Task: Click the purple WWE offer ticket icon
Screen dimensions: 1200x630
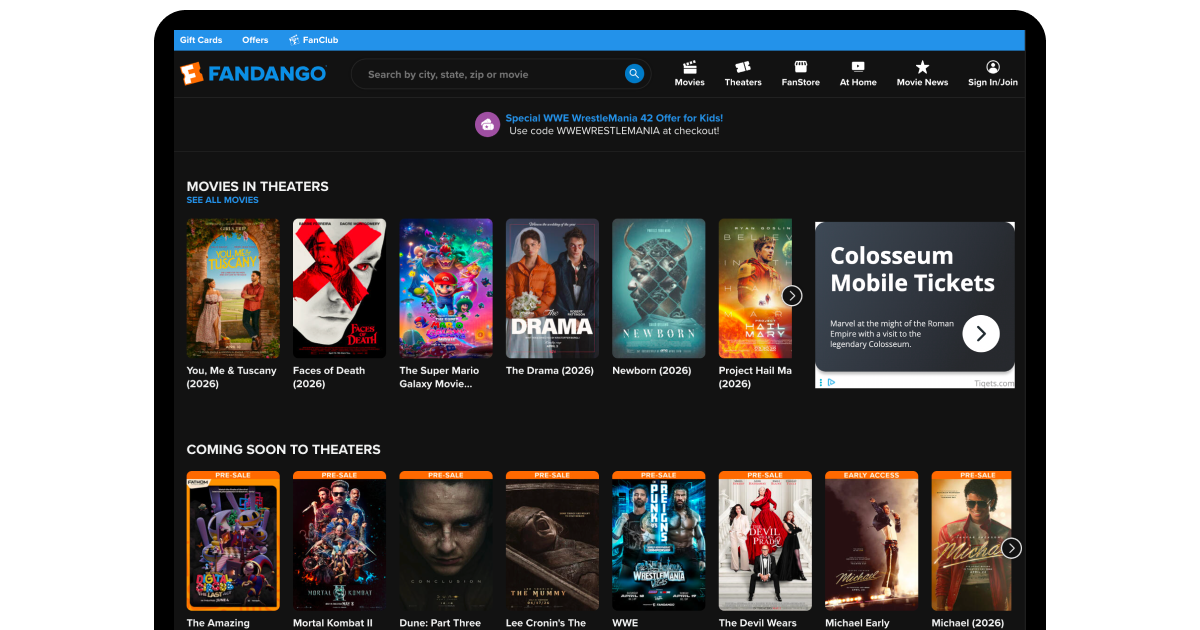Action: click(x=487, y=125)
